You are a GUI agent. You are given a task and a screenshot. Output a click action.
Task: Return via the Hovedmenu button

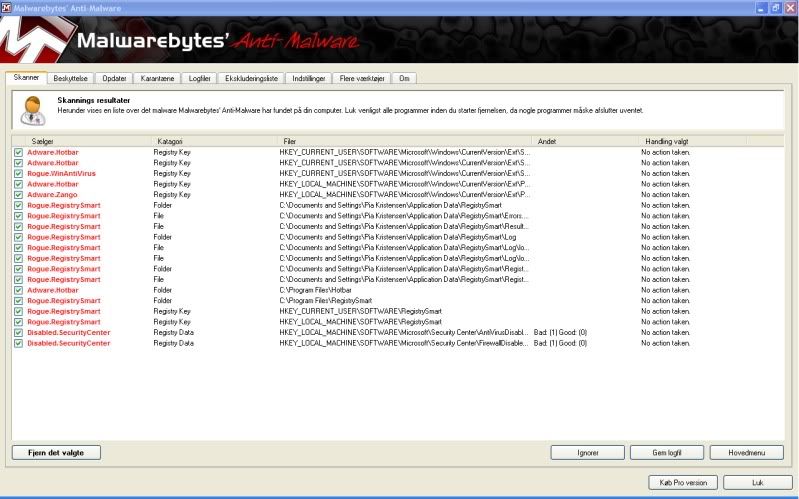pyautogui.click(x=747, y=453)
